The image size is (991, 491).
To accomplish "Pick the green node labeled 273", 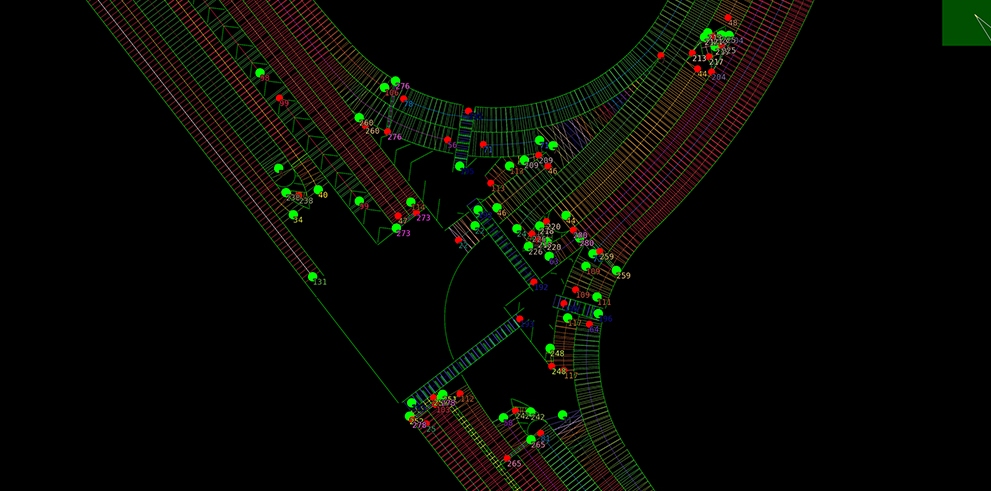I will pyautogui.click(x=397, y=228).
